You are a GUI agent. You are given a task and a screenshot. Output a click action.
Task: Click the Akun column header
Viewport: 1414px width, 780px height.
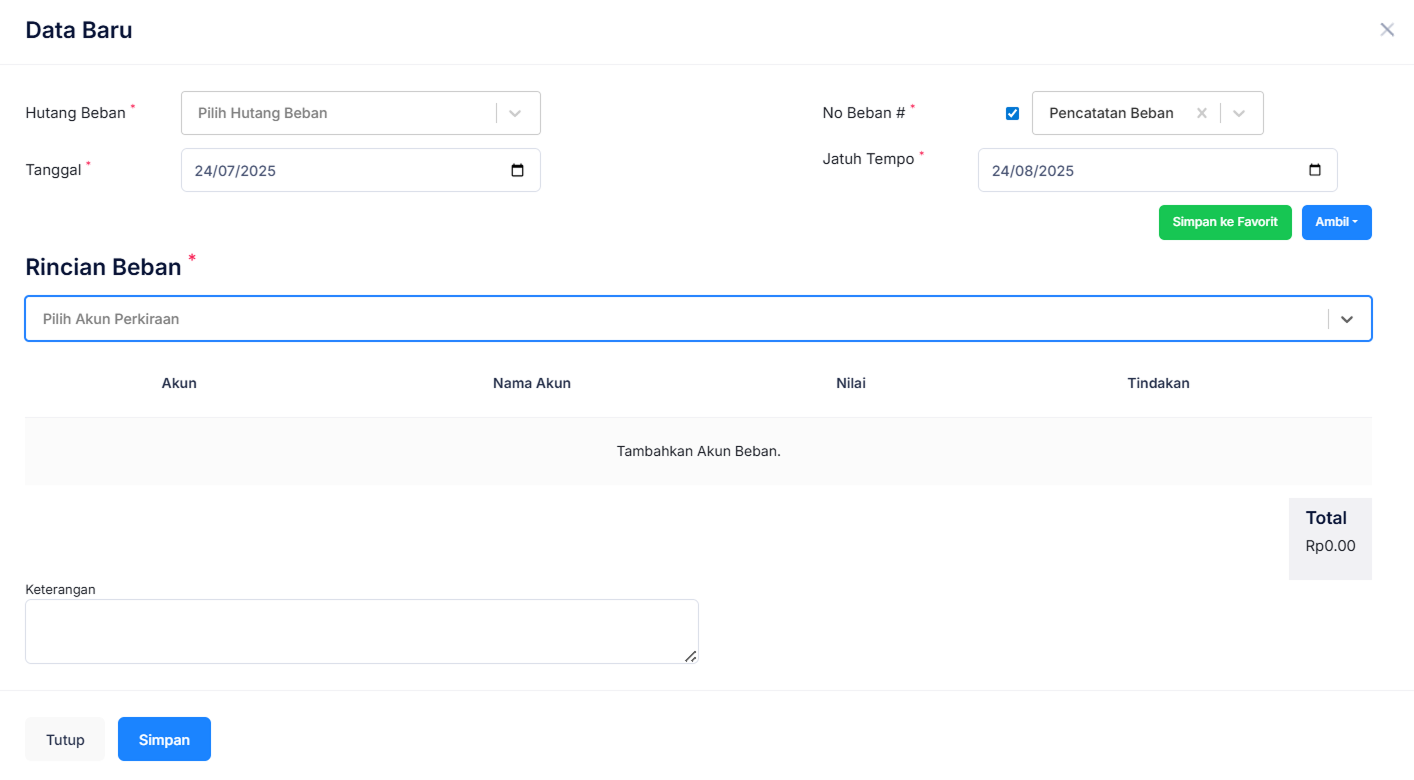point(179,383)
